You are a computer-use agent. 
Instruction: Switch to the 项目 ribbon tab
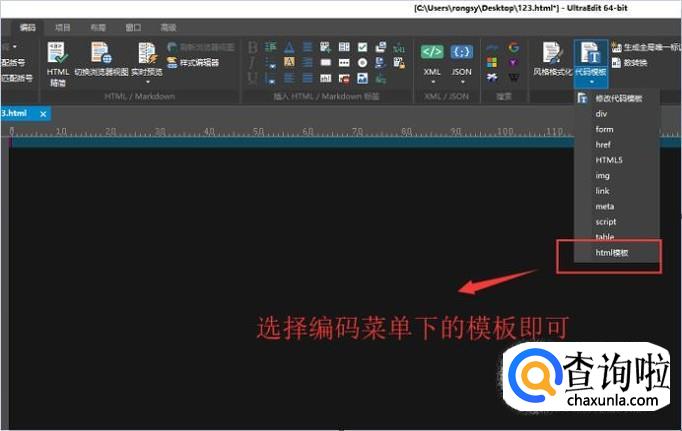[63, 27]
